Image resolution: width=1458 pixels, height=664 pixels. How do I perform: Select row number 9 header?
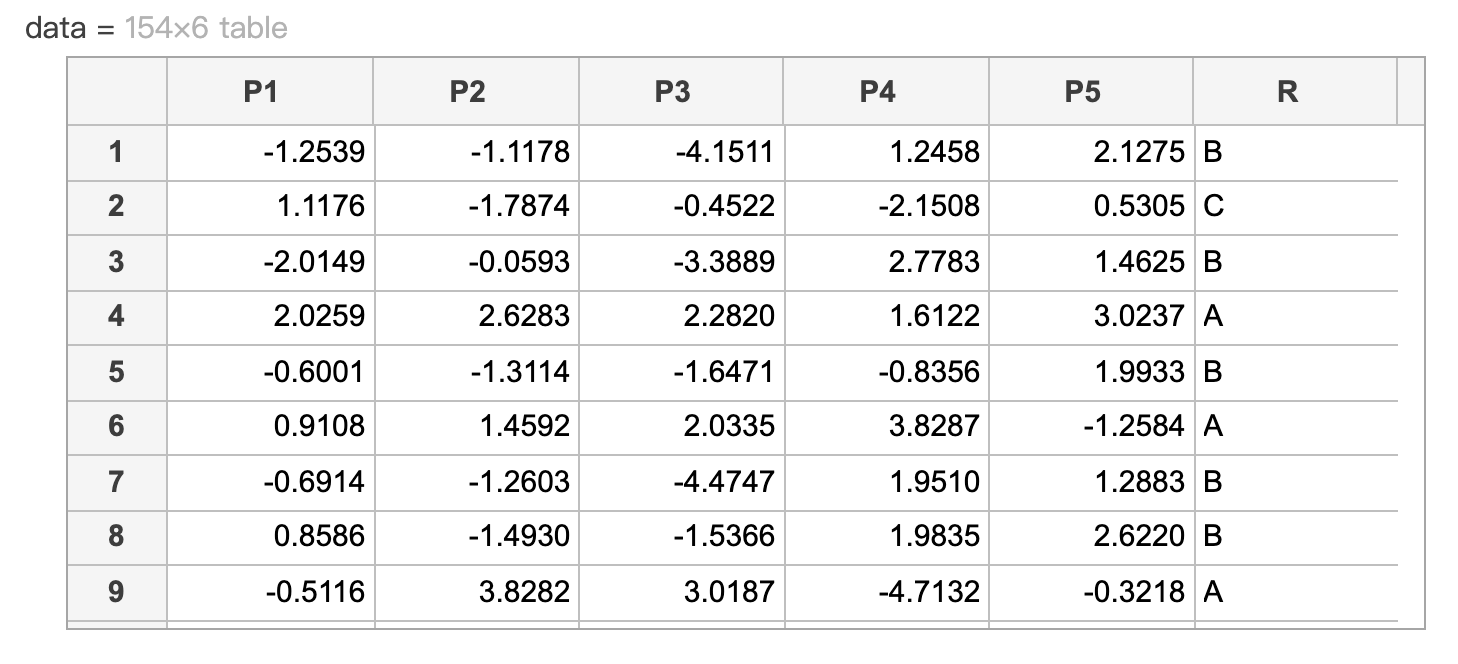[x=117, y=592]
